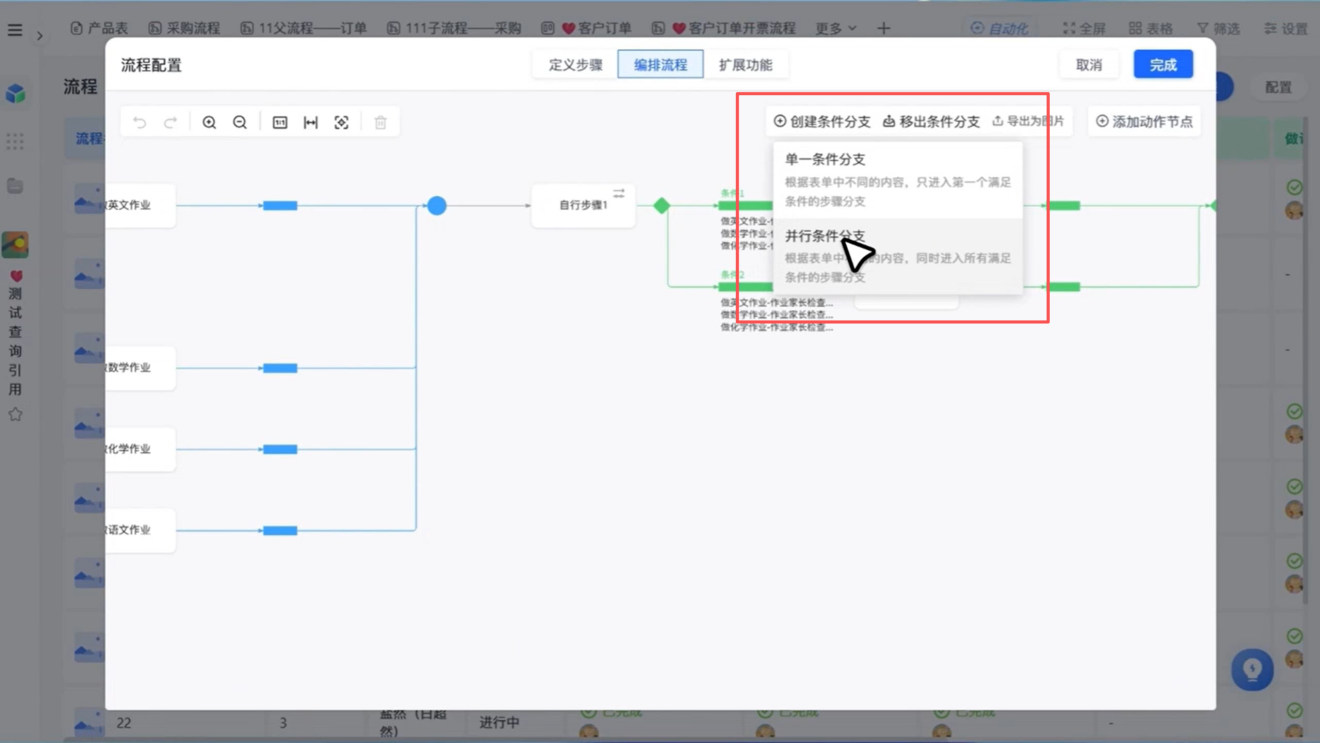
Task: Open the lightbulb help button
Action: tap(1252, 669)
